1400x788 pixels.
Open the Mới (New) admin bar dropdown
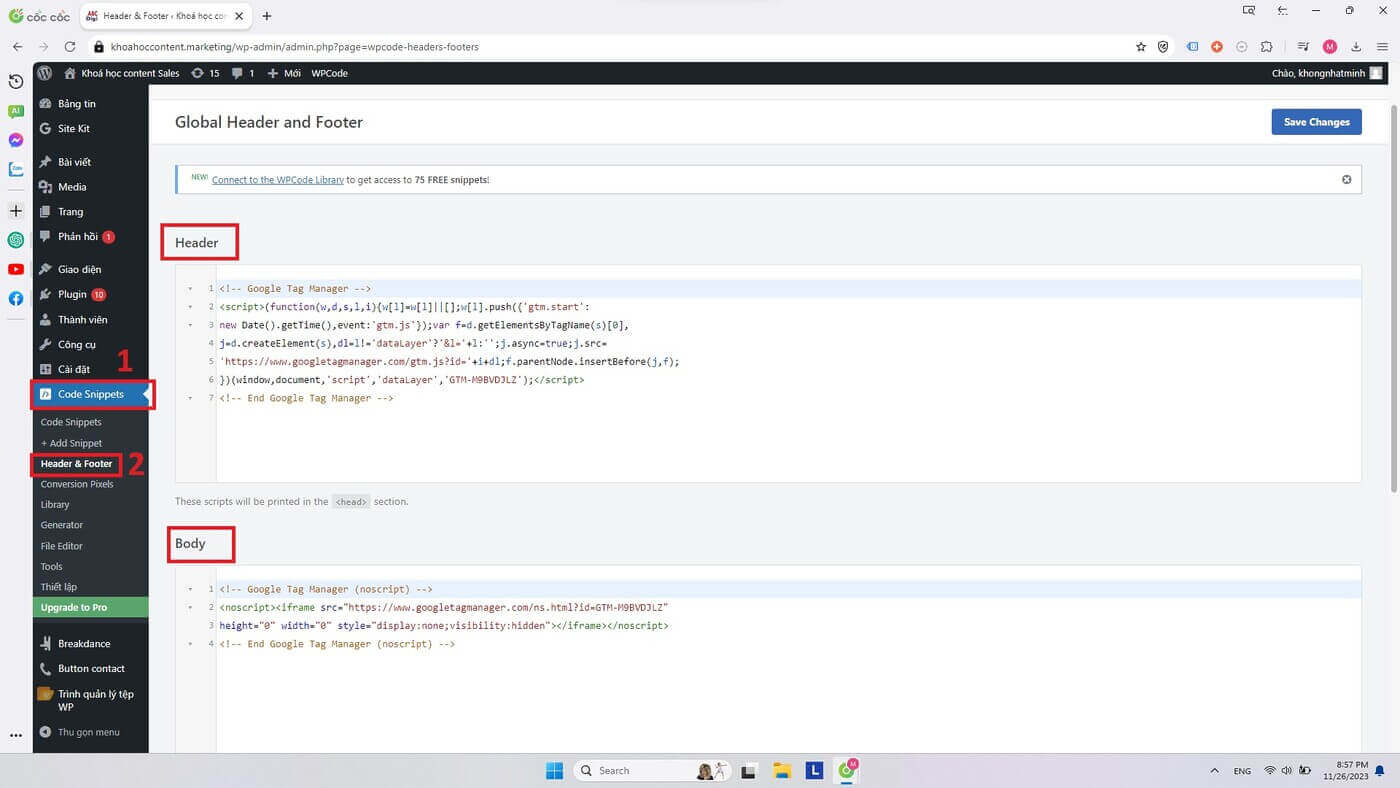click(284, 73)
